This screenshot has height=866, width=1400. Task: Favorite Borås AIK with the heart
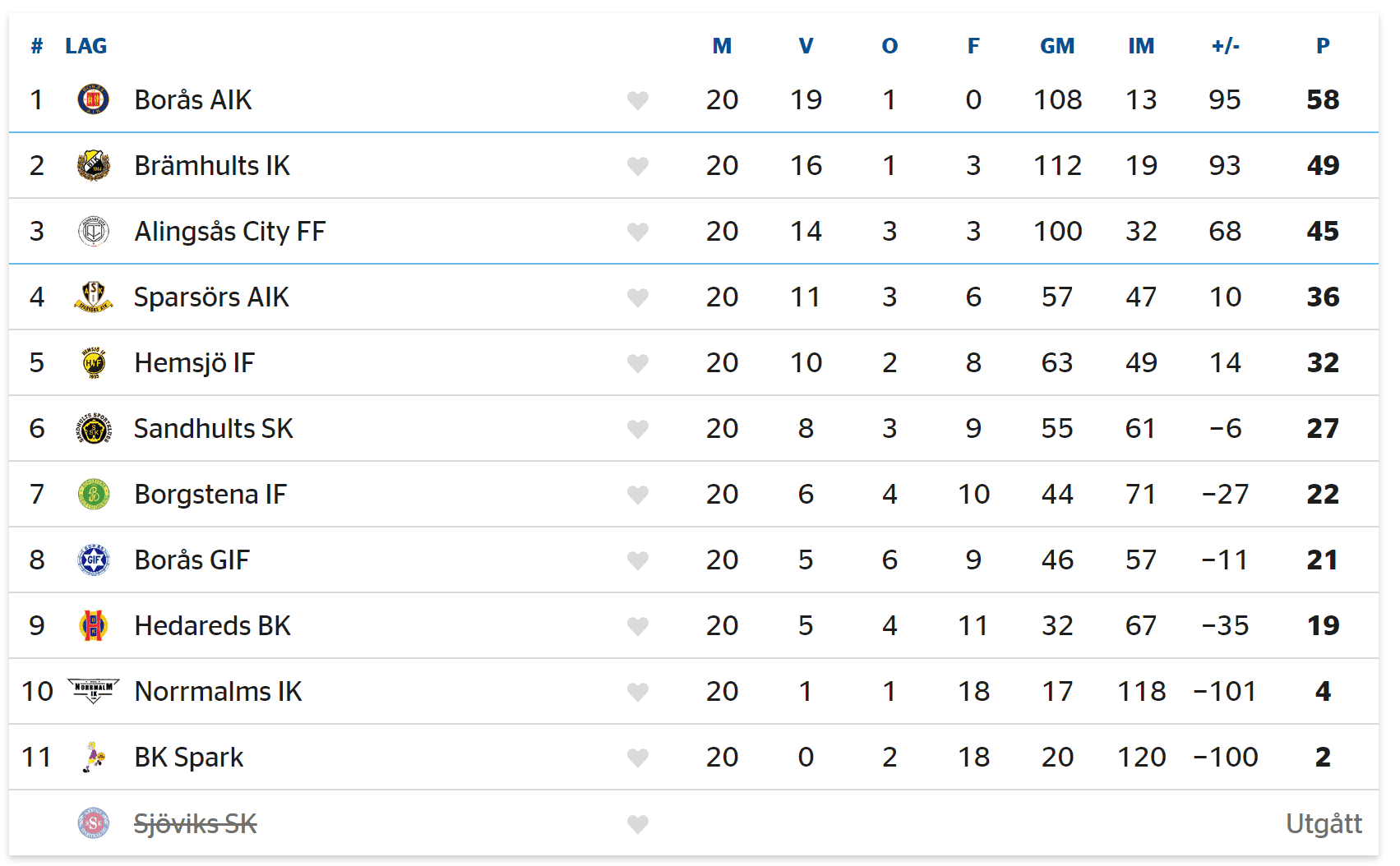pyautogui.click(x=638, y=100)
